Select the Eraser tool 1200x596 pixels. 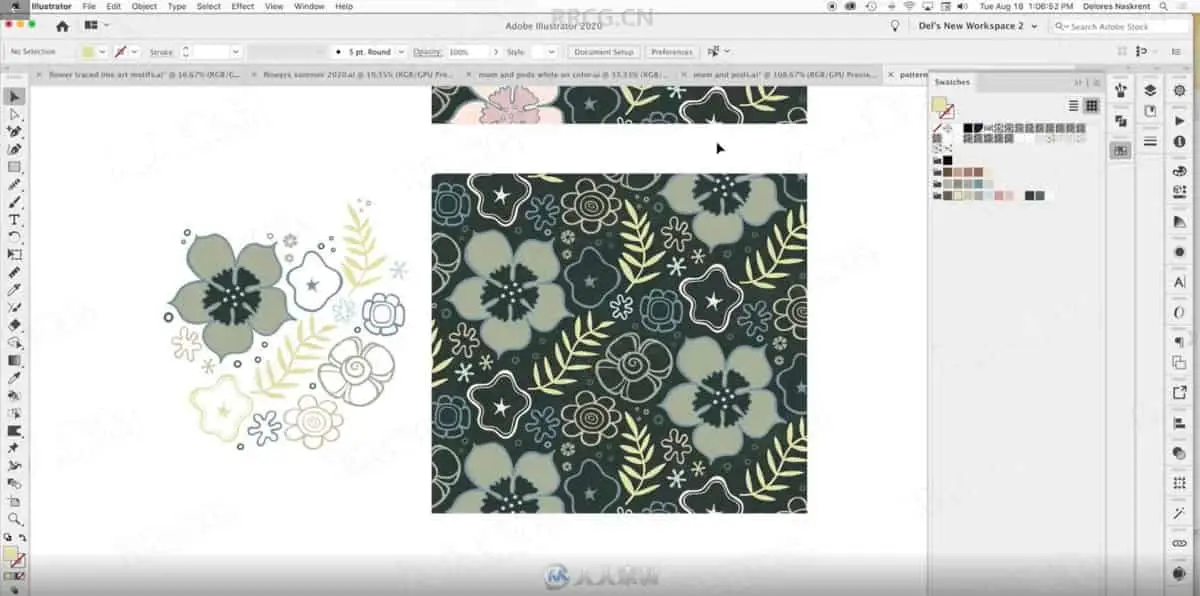pos(14,324)
